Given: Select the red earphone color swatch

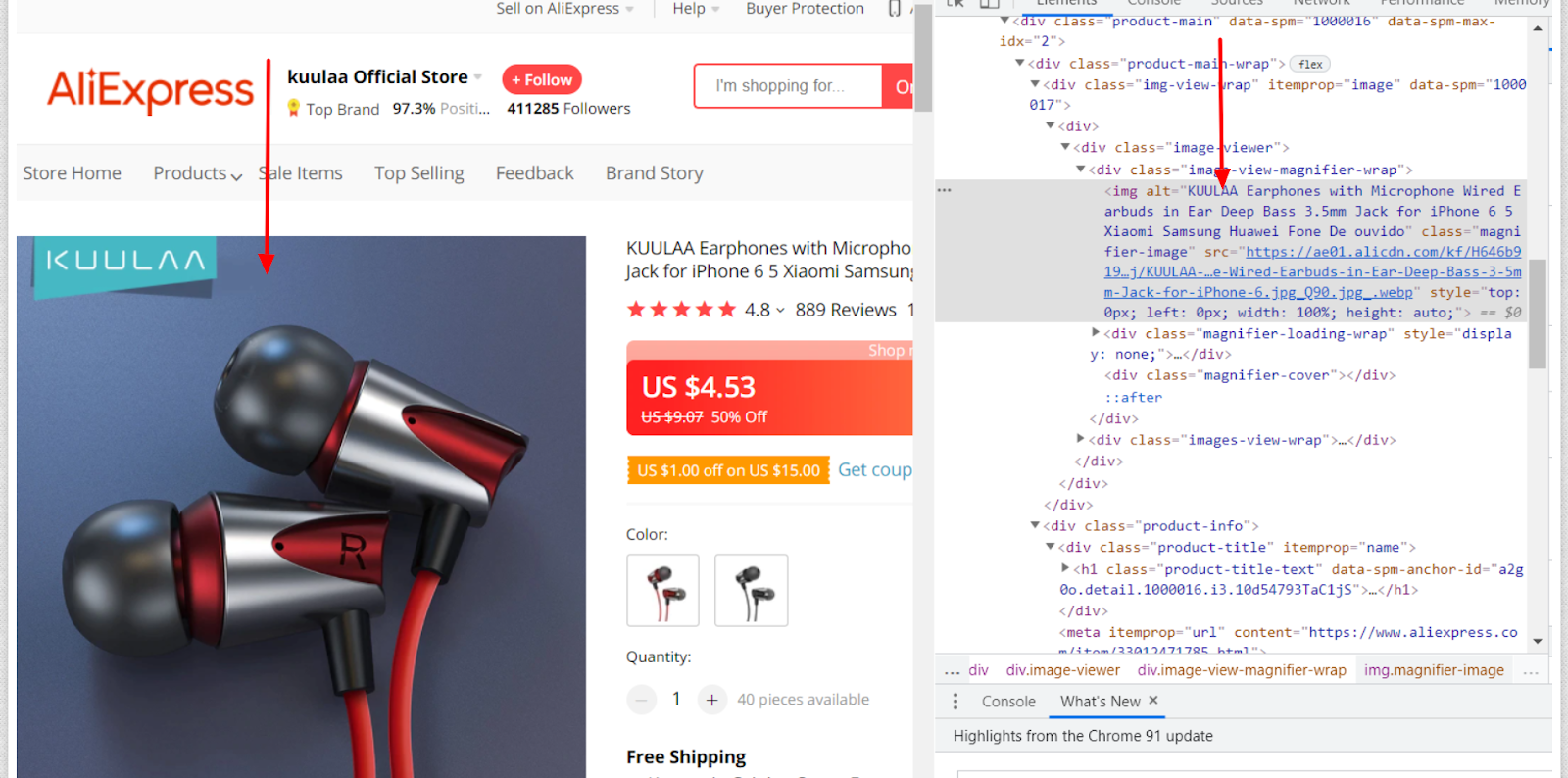Looking at the screenshot, I should click(663, 590).
